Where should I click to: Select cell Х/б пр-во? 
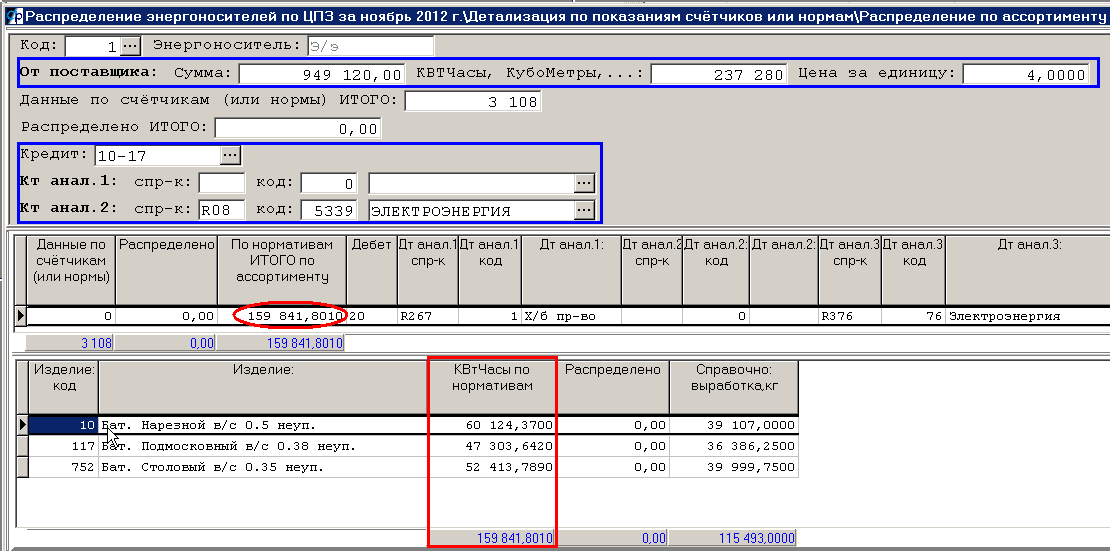tap(571, 317)
